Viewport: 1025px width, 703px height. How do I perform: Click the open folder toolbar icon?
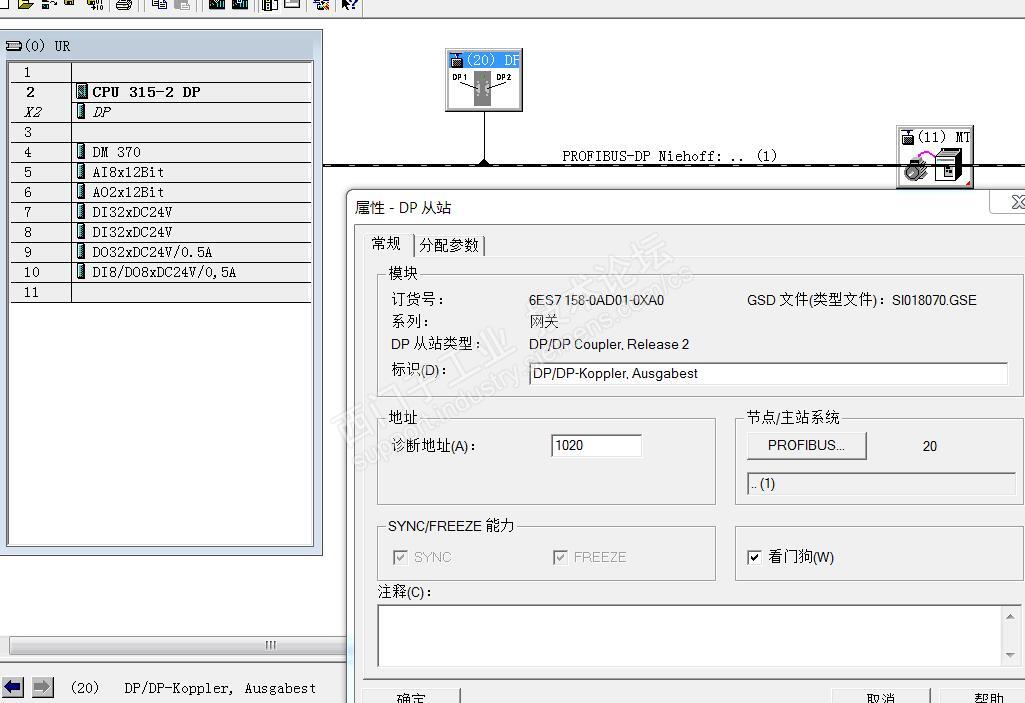25,4
